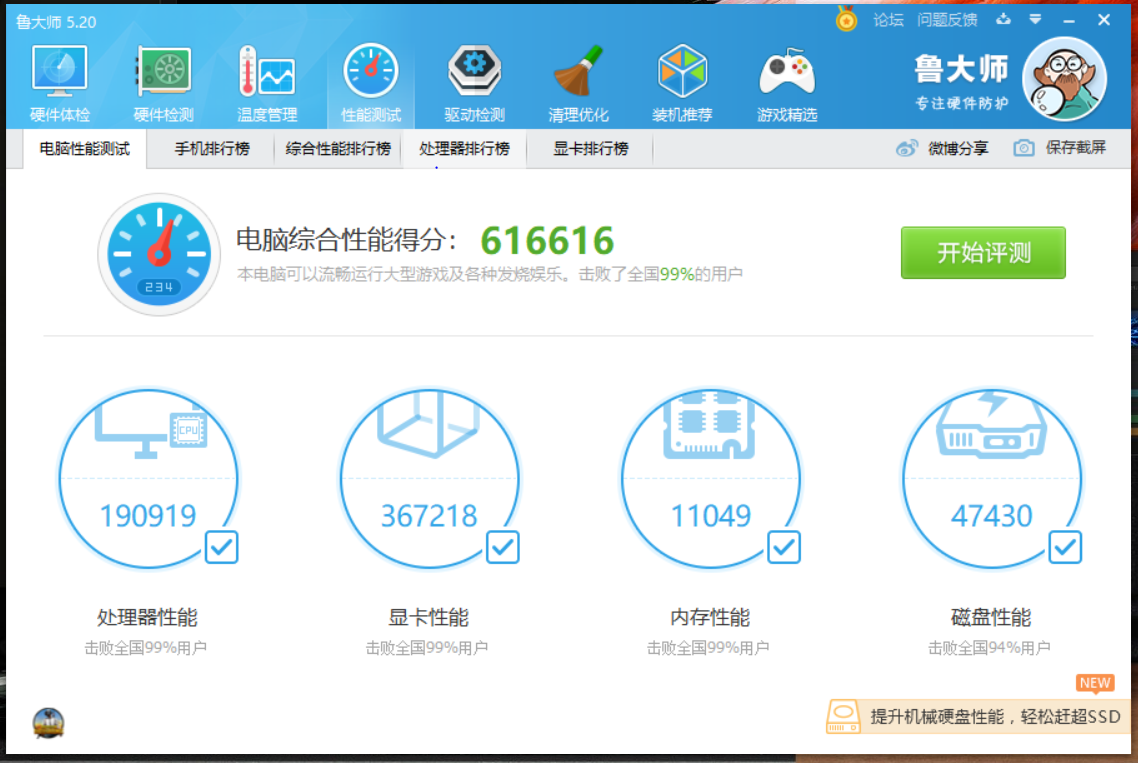Click the 微博分享 share link
Screen dimensions: 1138x763
[942, 149]
